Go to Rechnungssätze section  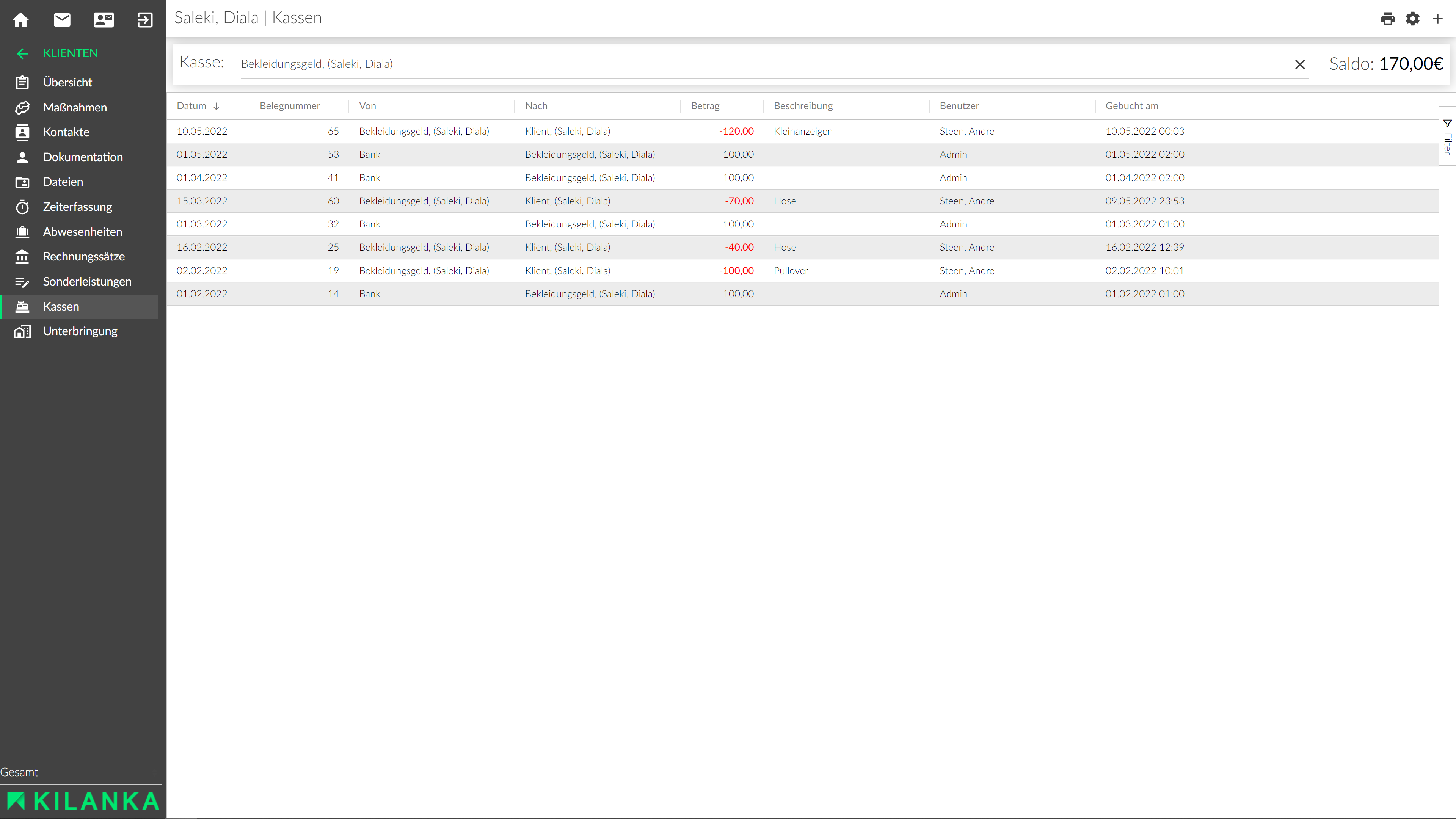(x=84, y=257)
